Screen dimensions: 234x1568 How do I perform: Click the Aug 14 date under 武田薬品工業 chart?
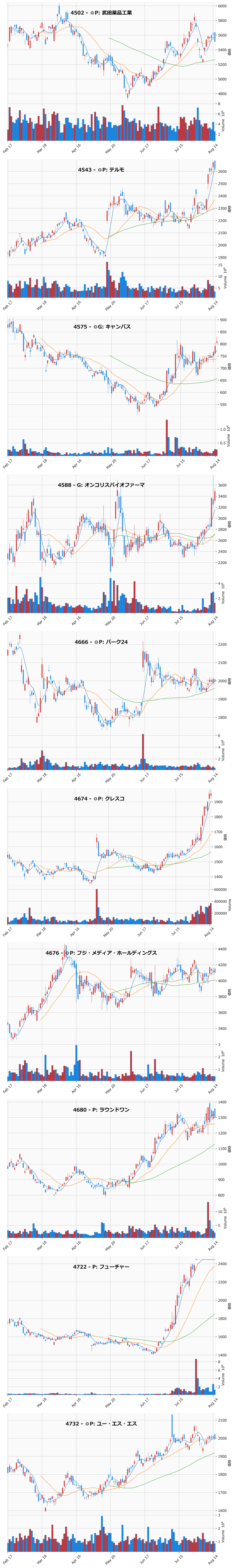213,148
